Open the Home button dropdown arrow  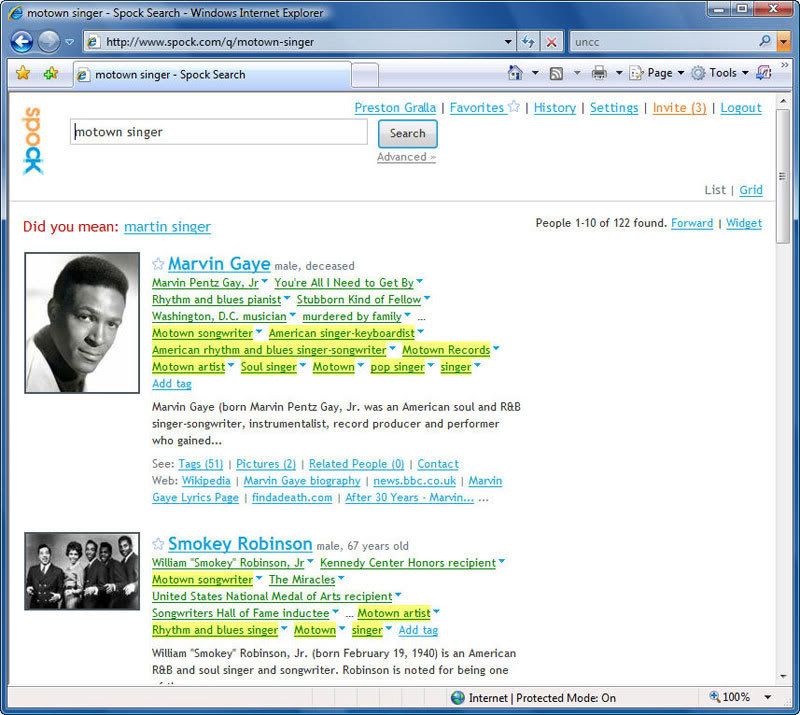pyautogui.click(x=535, y=73)
